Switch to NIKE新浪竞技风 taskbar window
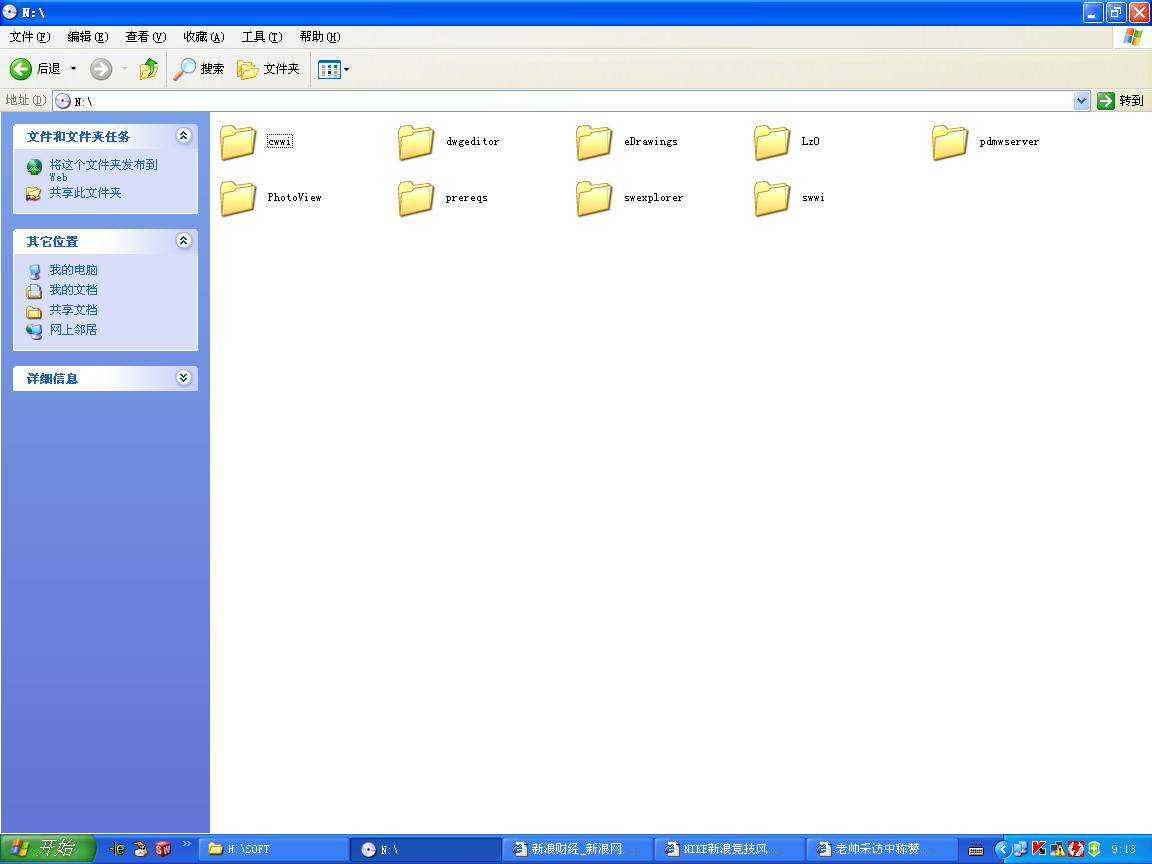 click(x=731, y=849)
